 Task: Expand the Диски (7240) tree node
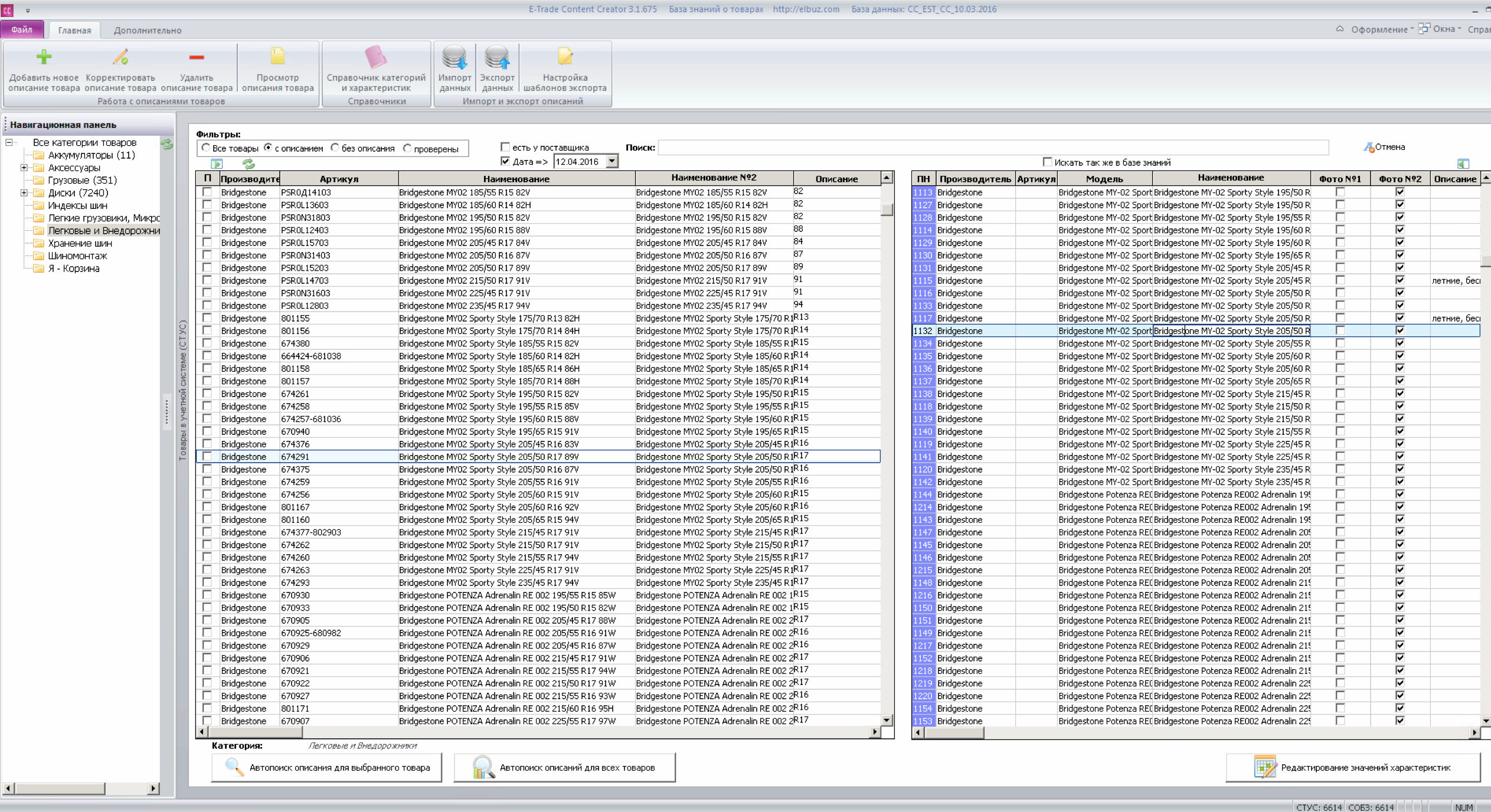[x=24, y=193]
